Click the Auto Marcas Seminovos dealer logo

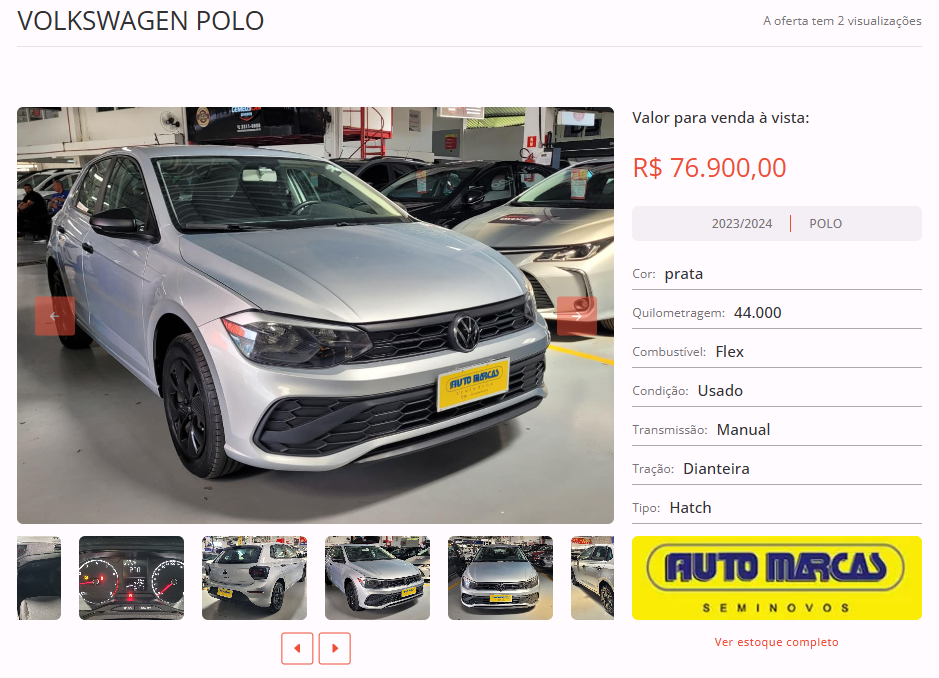(777, 578)
